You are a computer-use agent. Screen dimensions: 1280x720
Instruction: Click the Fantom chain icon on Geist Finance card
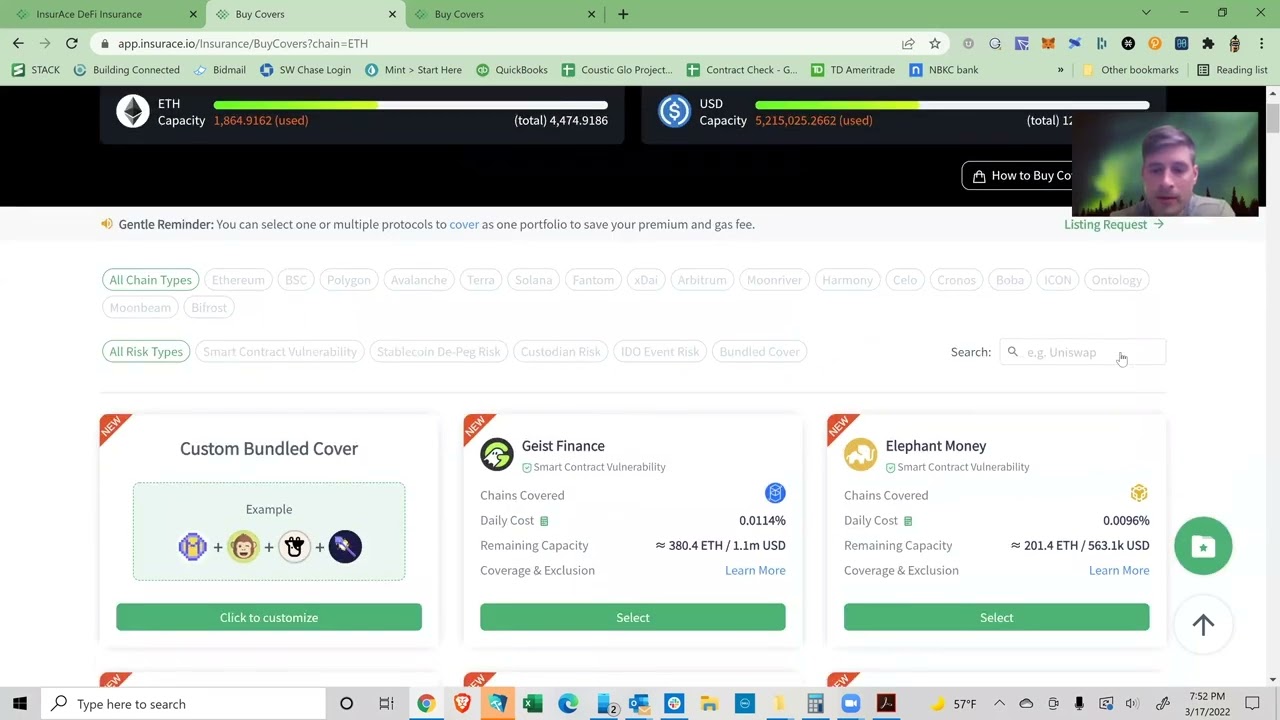point(775,493)
